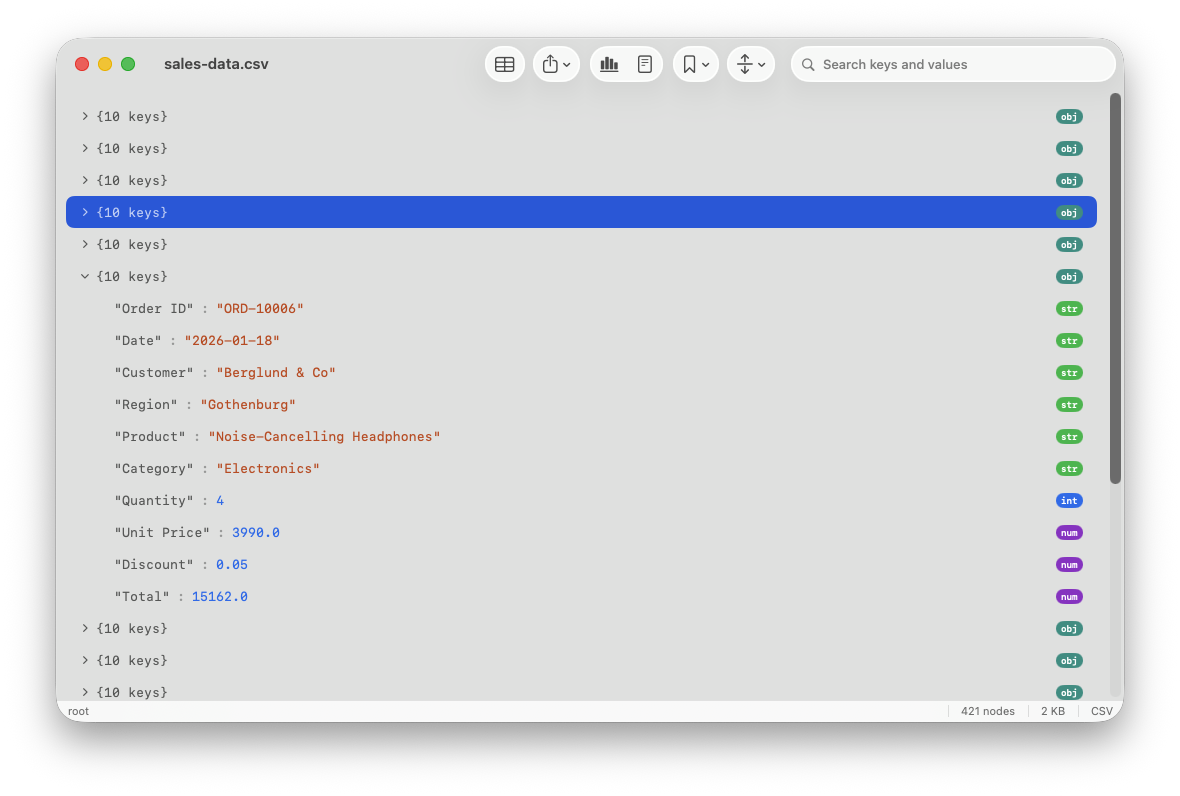Switch to table view mode
Screen dimensions: 1180x796
pos(504,63)
